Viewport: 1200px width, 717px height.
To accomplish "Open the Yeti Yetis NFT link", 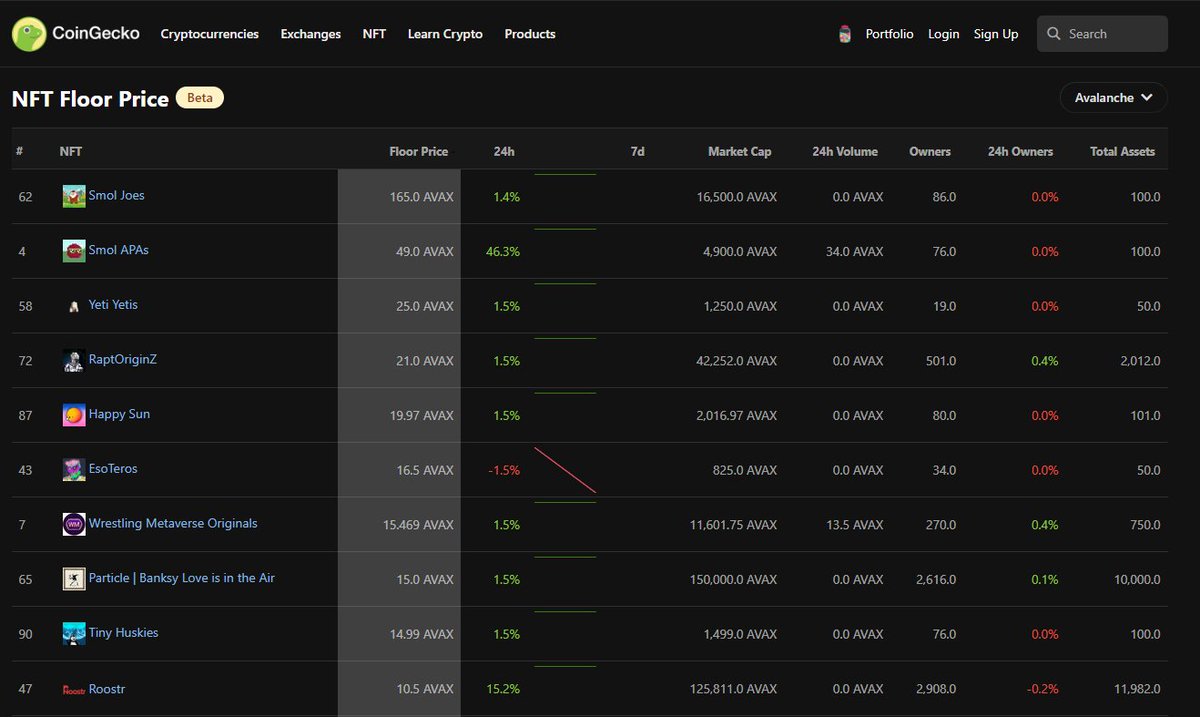I will pyautogui.click(x=113, y=305).
